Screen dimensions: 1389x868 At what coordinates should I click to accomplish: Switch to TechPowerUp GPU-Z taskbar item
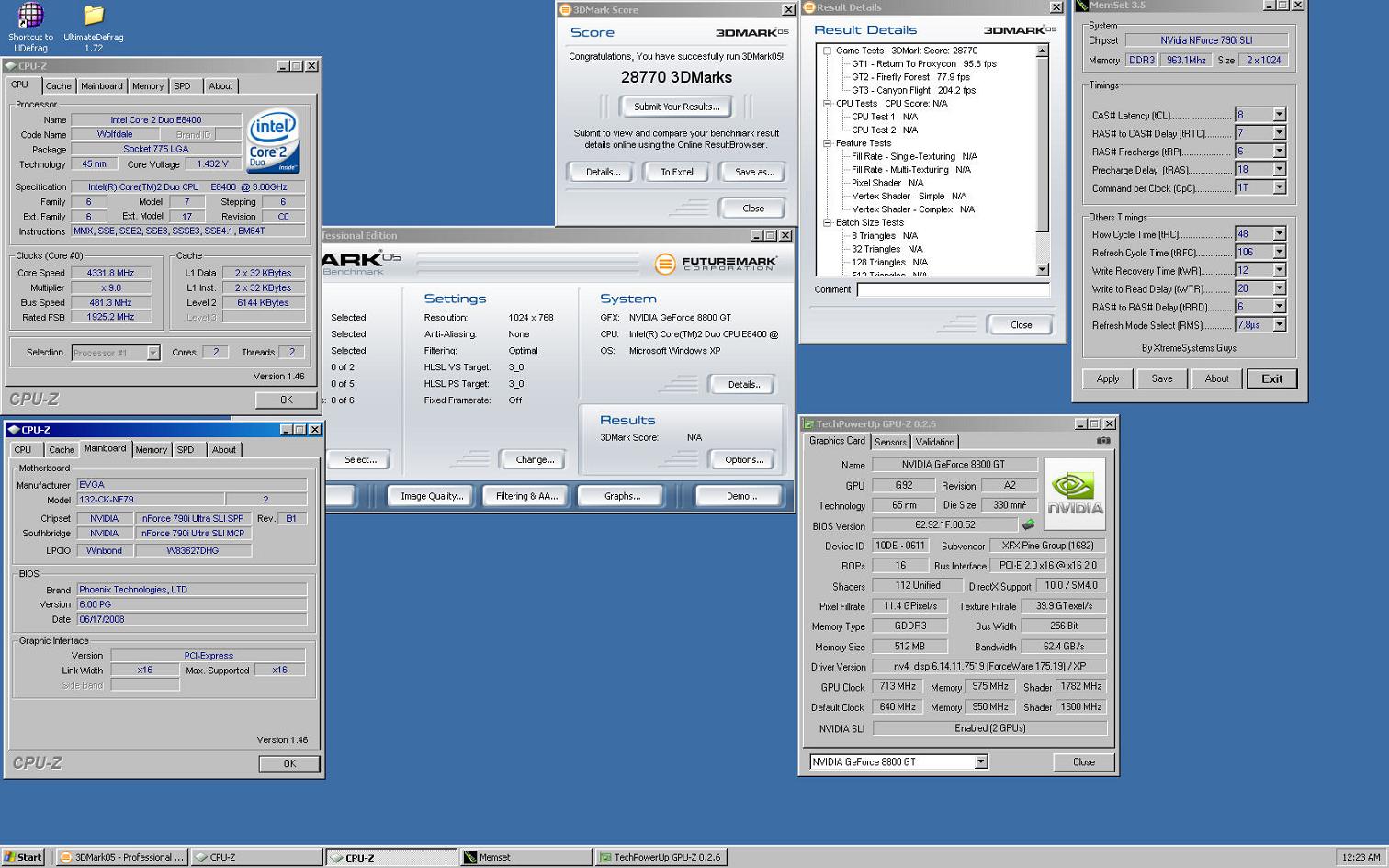coord(661,857)
